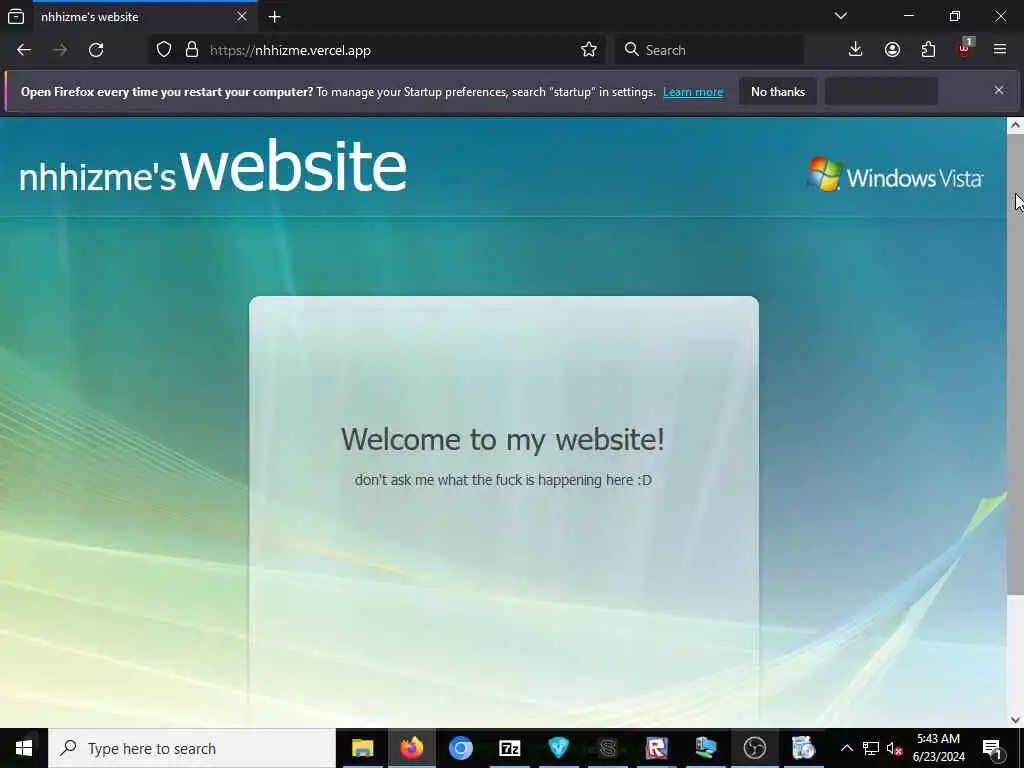Switch to OBS Studio in taskbar
This screenshot has width=1024, height=768.
754,748
